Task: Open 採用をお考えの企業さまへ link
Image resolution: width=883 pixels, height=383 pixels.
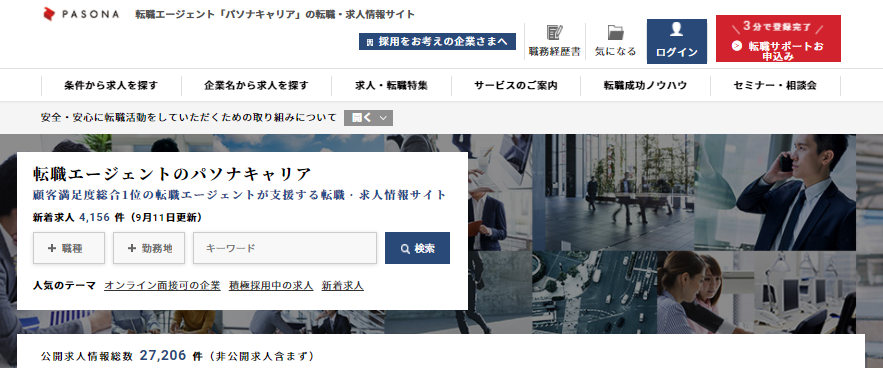Action: (438, 41)
